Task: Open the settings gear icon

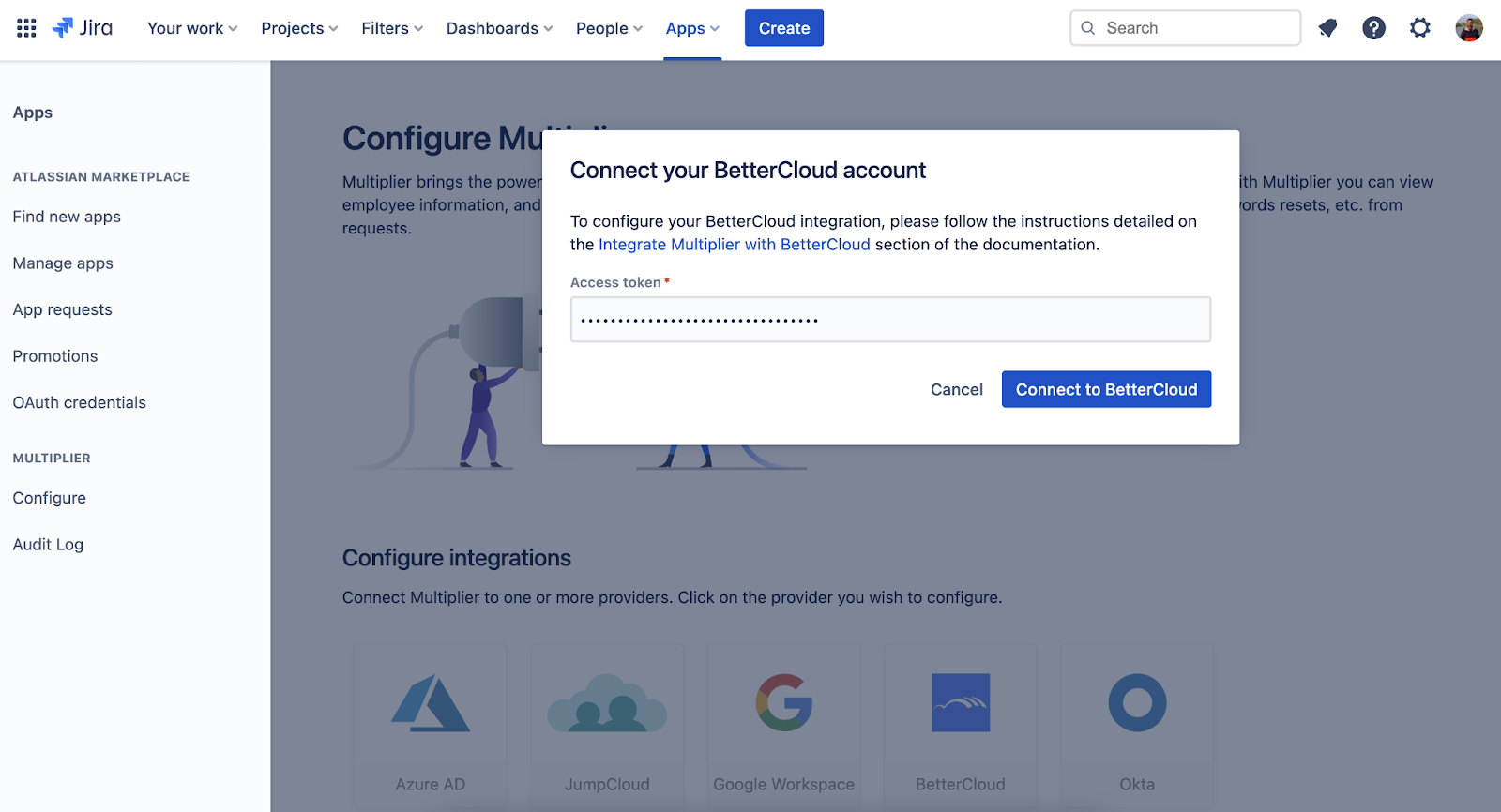Action: (x=1420, y=28)
